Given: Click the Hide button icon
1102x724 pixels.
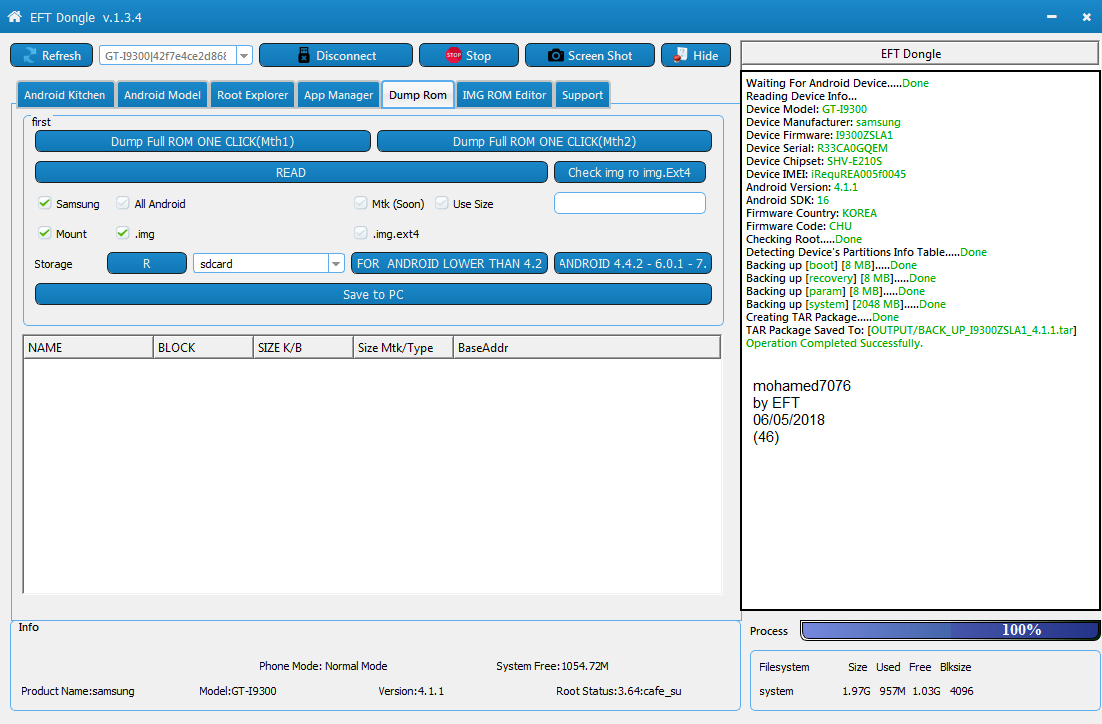Looking at the screenshot, I should coord(680,55).
